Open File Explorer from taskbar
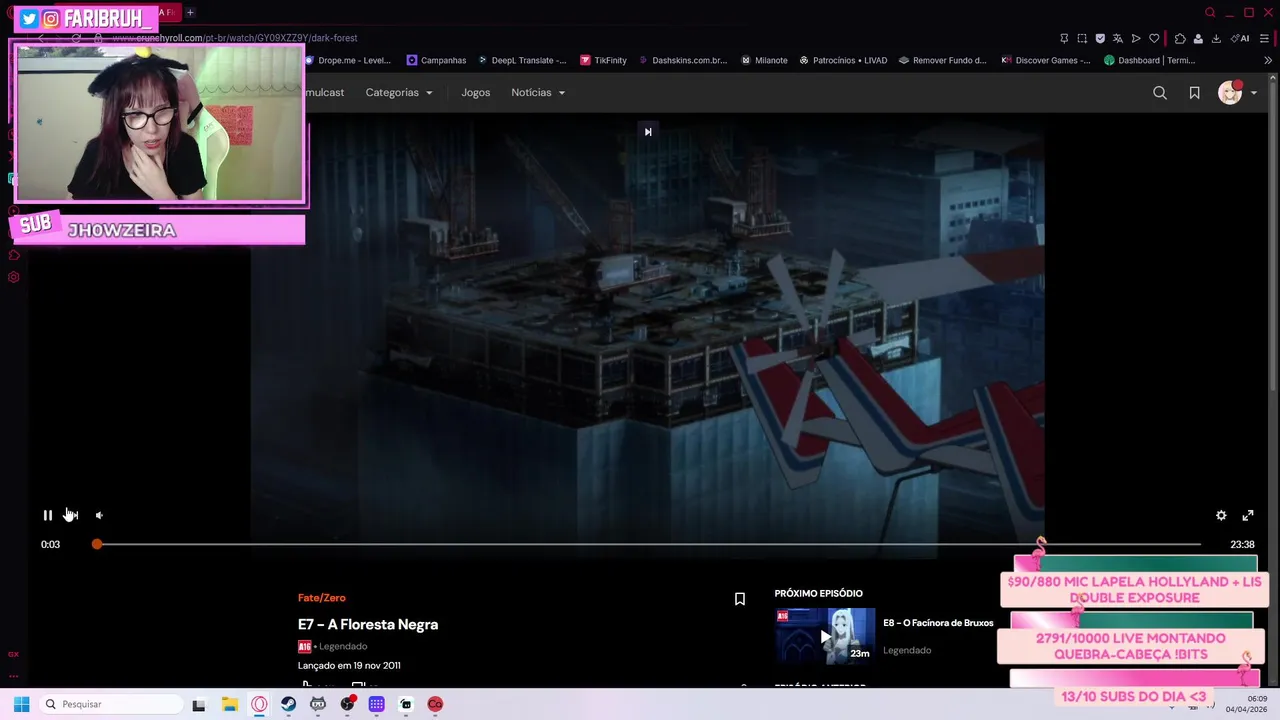Viewport: 1280px width, 720px height. pos(229,704)
